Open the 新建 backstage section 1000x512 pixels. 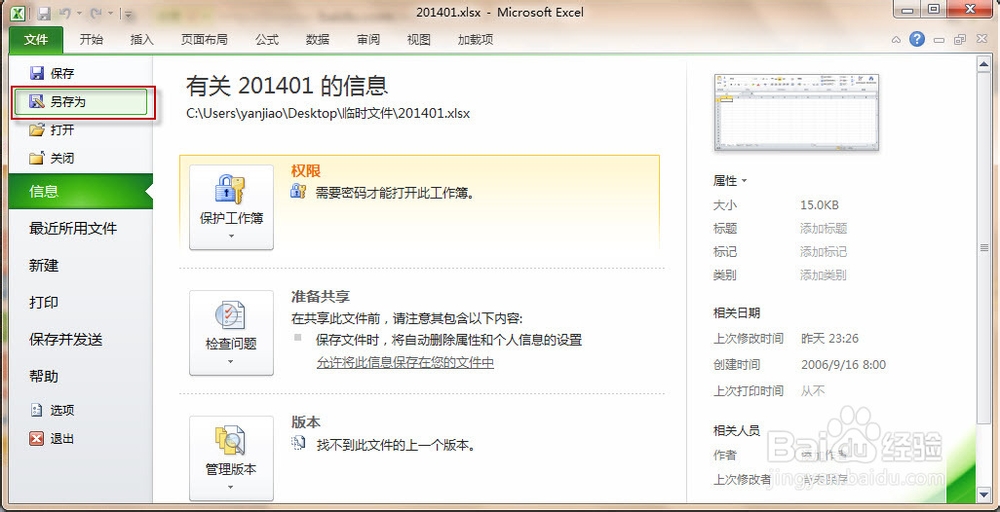pos(44,265)
